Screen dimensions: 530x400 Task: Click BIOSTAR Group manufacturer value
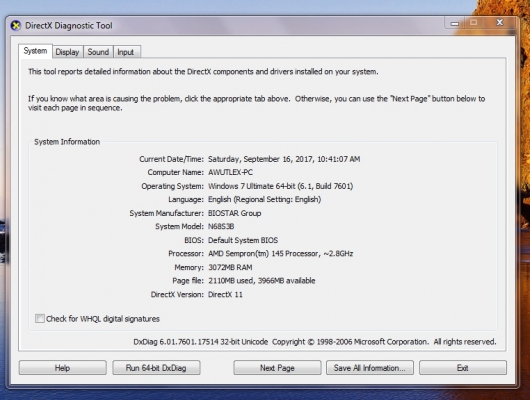pos(235,213)
